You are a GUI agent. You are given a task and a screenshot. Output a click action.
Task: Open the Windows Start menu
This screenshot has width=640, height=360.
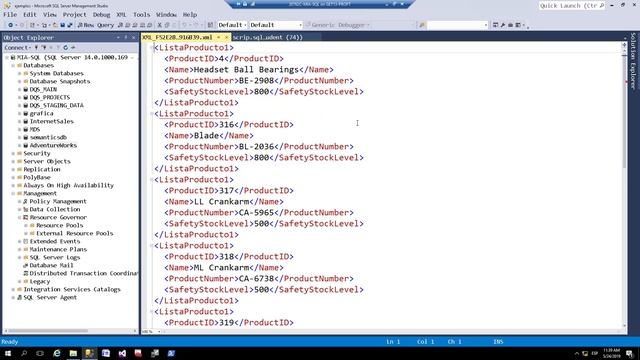coord(8,353)
